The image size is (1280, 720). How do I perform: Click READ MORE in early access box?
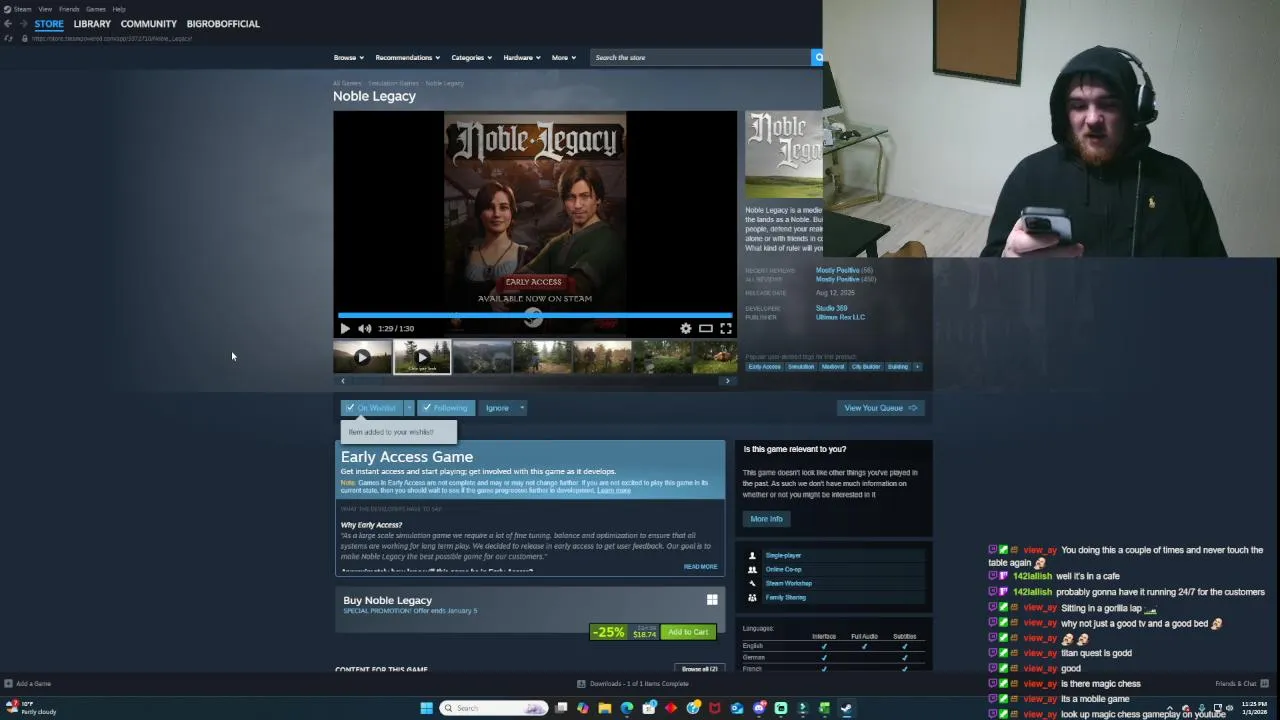pyautogui.click(x=700, y=567)
